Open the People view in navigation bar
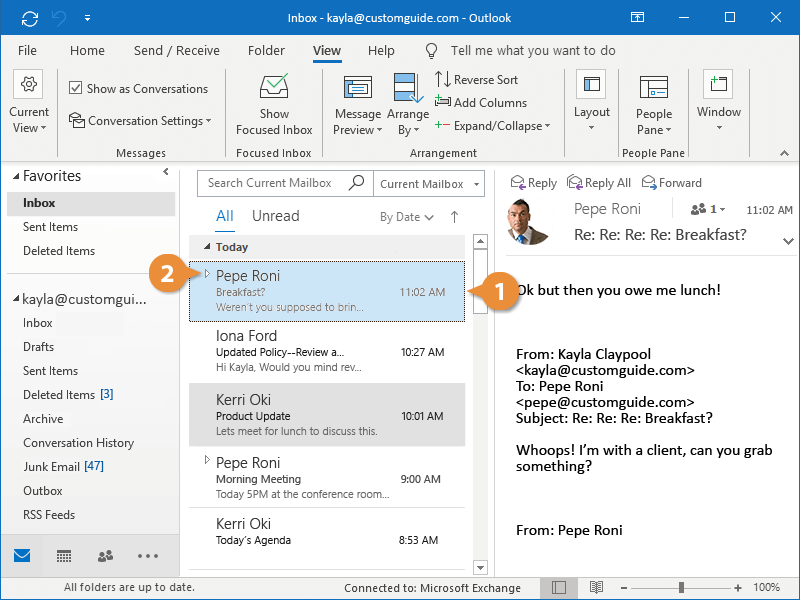This screenshot has height=600, width=800. click(x=105, y=556)
